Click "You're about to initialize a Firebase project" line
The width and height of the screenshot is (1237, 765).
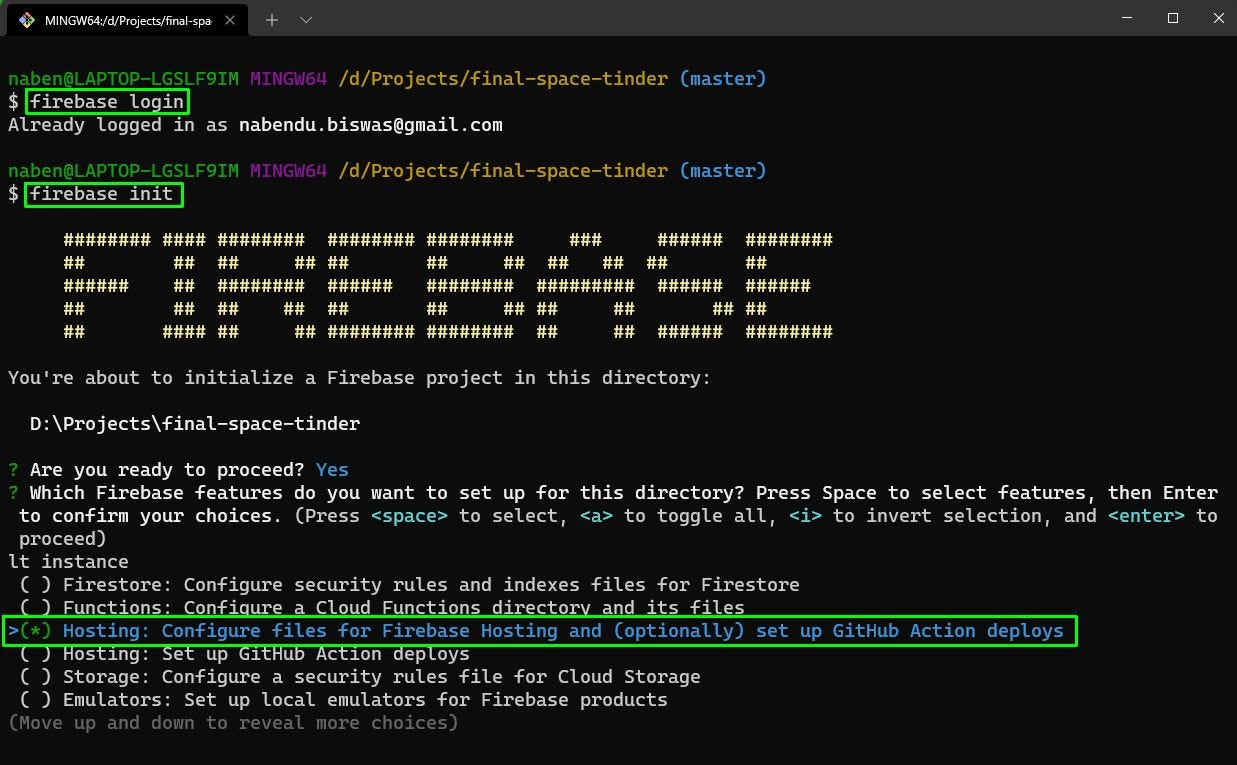tap(360, 378)
